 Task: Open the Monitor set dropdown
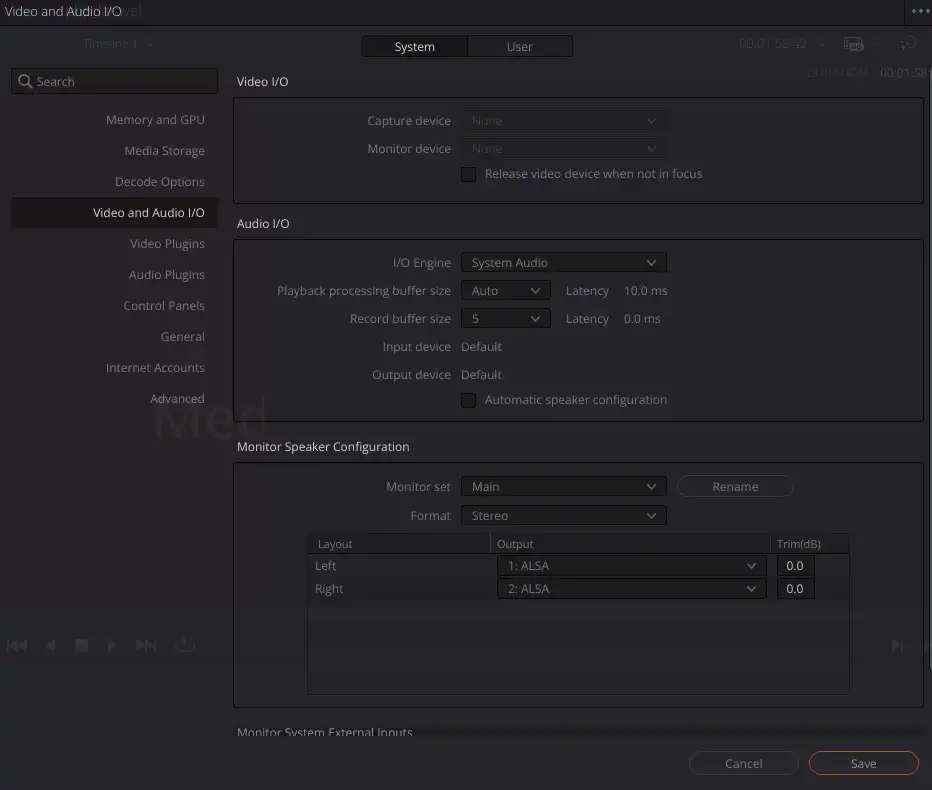point(563,487)
